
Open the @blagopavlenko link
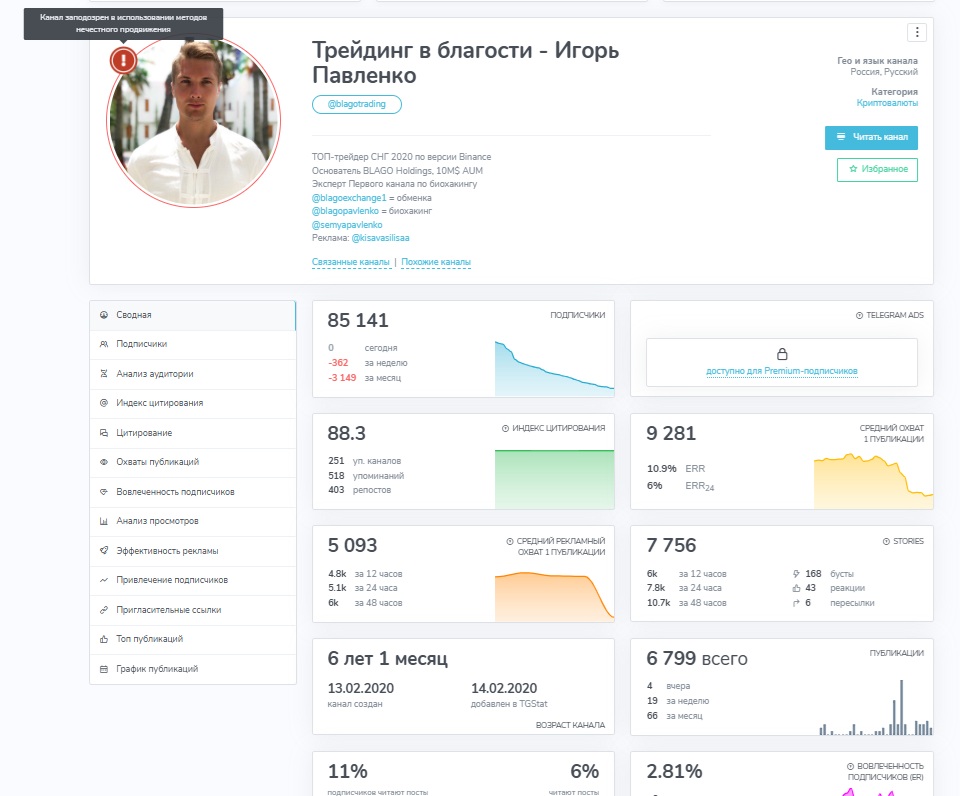coord(345,211)
